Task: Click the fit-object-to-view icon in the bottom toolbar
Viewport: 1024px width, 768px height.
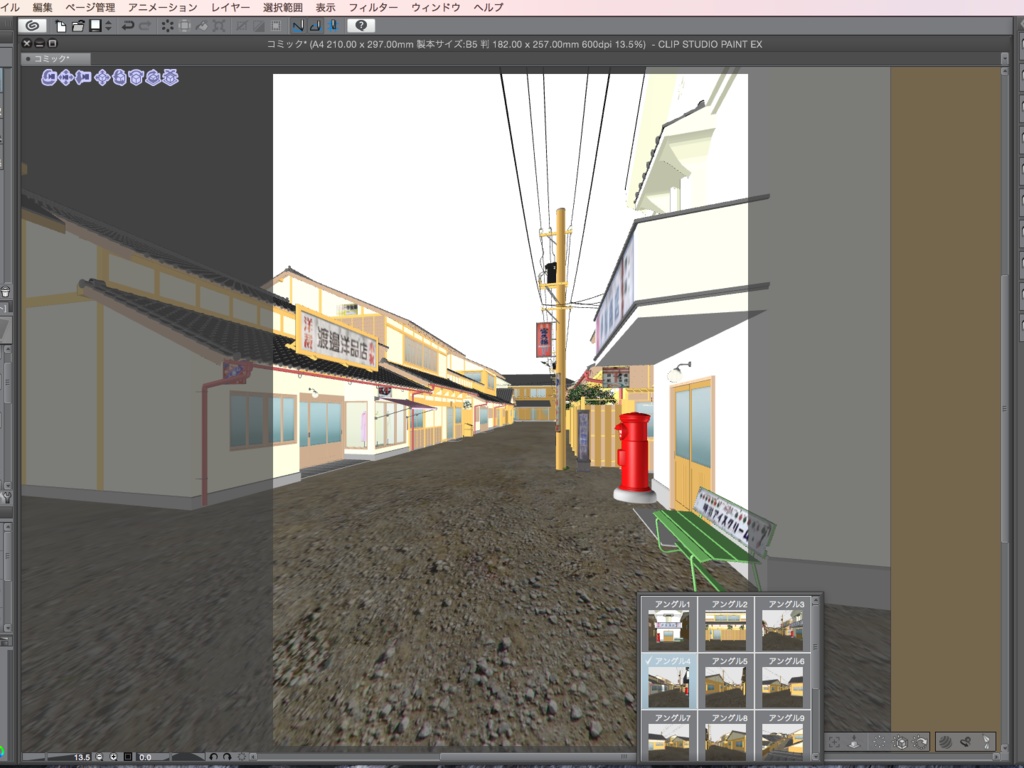Action: pos(835,742)
